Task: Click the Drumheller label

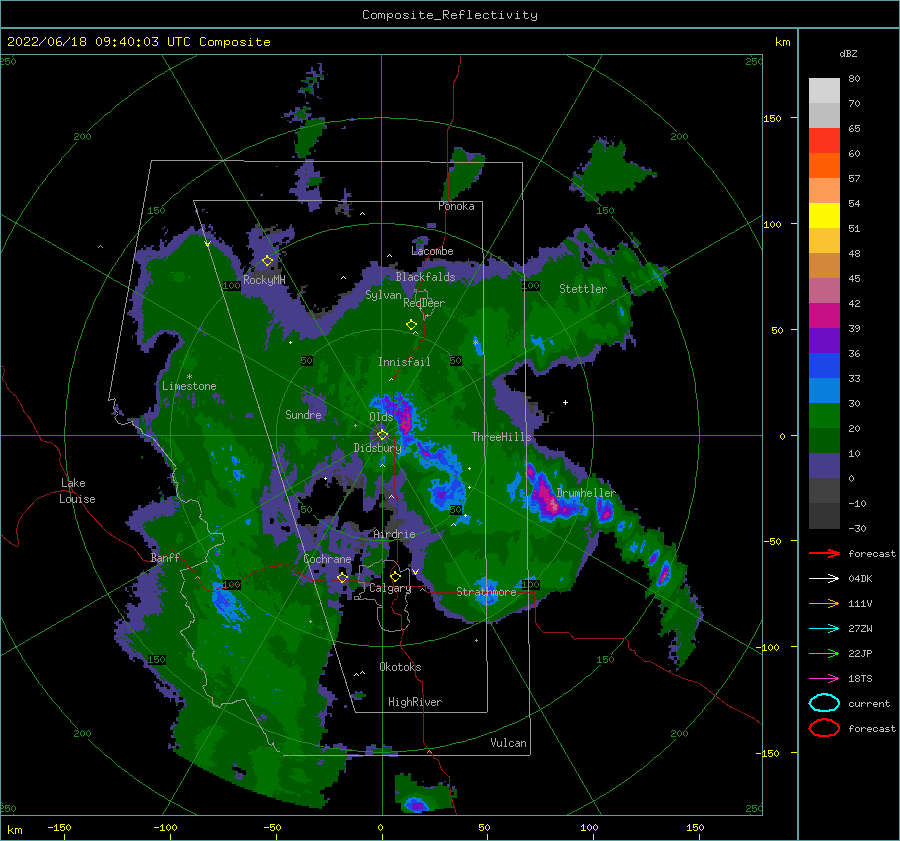Action: tap(586, 493)
